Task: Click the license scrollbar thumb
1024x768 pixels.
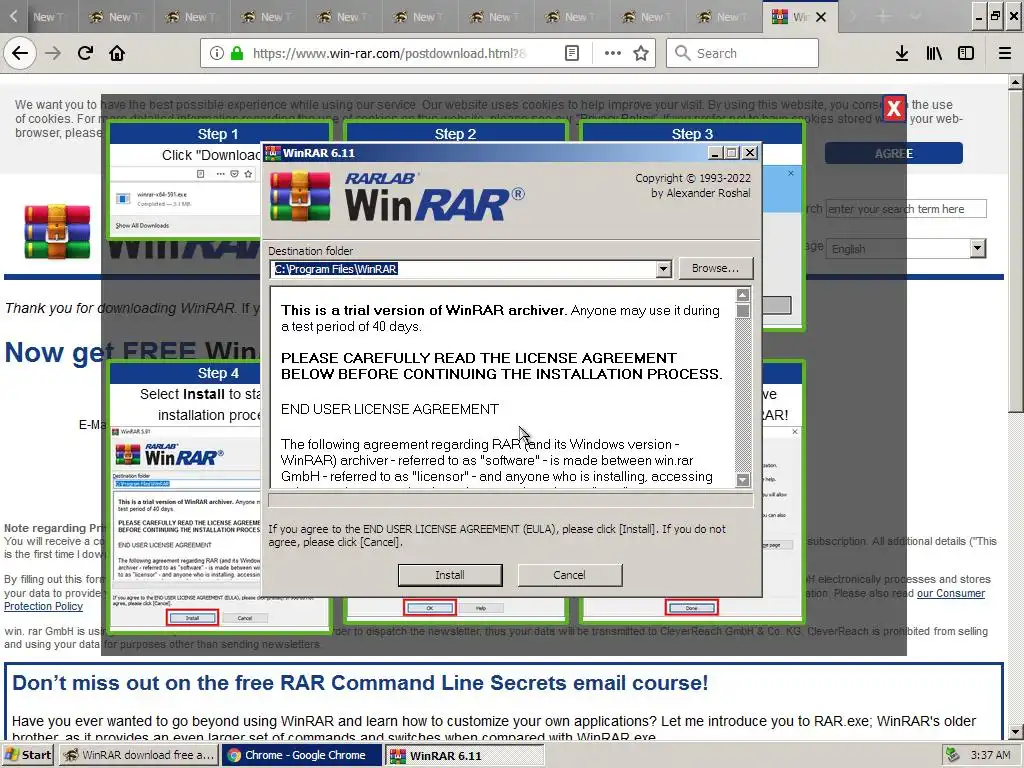Action: tap(743, 311)
